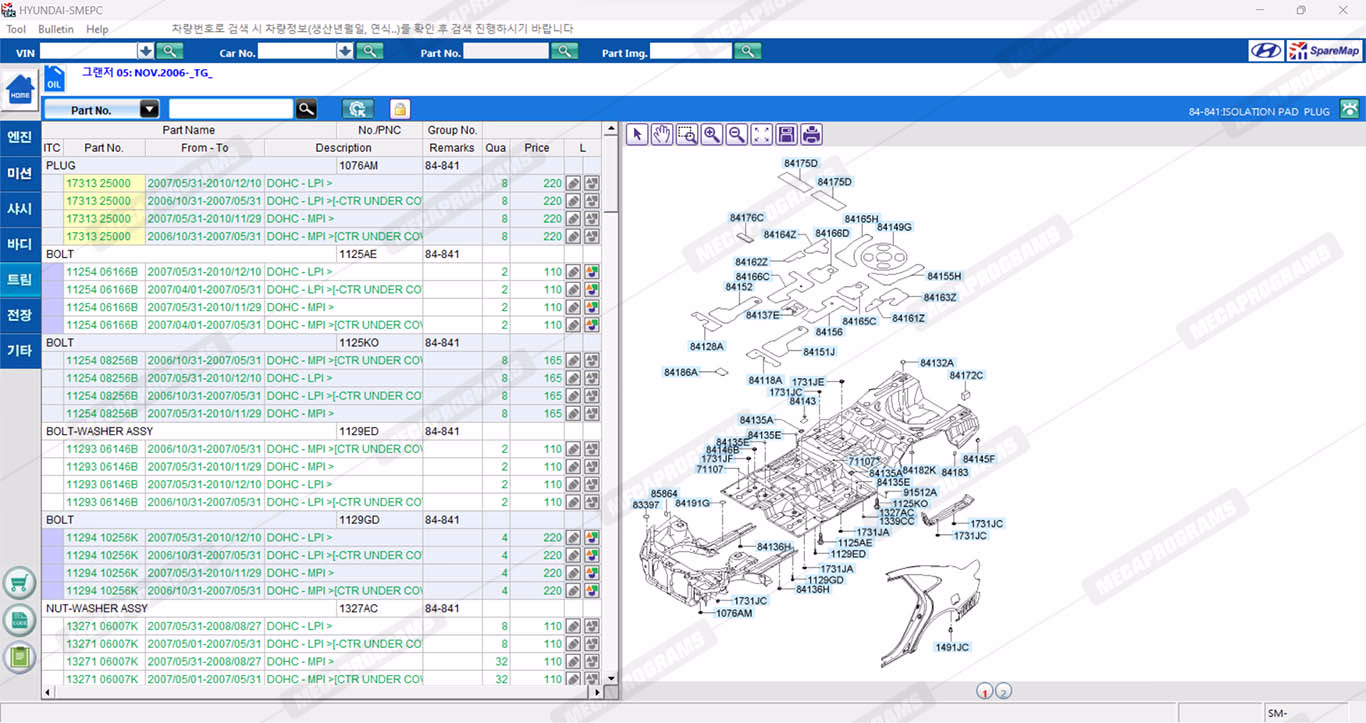Print the parts diagram
The height and width of the screenshot is (723, 1366).
pyautogui.click(x=812, y=135)
